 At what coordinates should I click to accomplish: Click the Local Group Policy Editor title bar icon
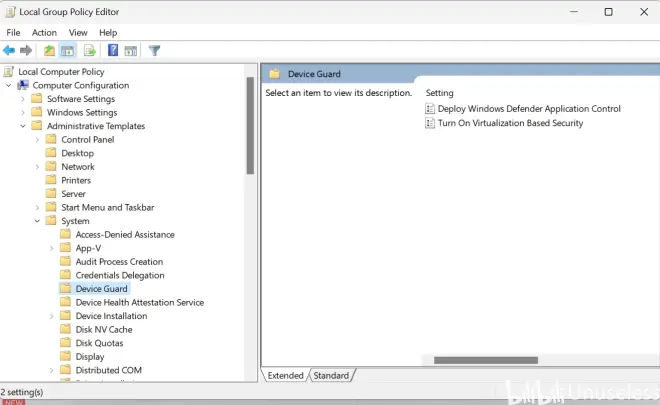coord(10,12)
